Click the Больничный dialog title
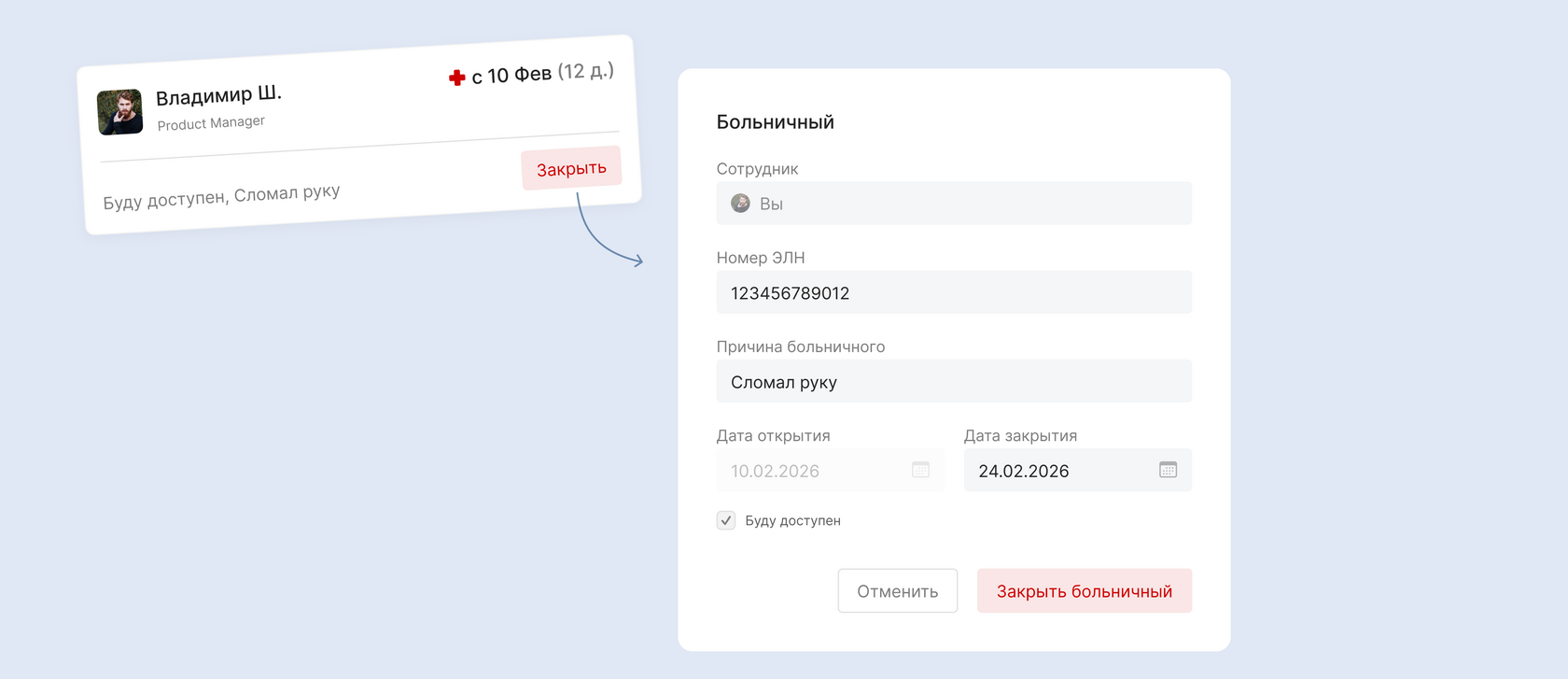1568x679 pixels. tap(775, 122)
